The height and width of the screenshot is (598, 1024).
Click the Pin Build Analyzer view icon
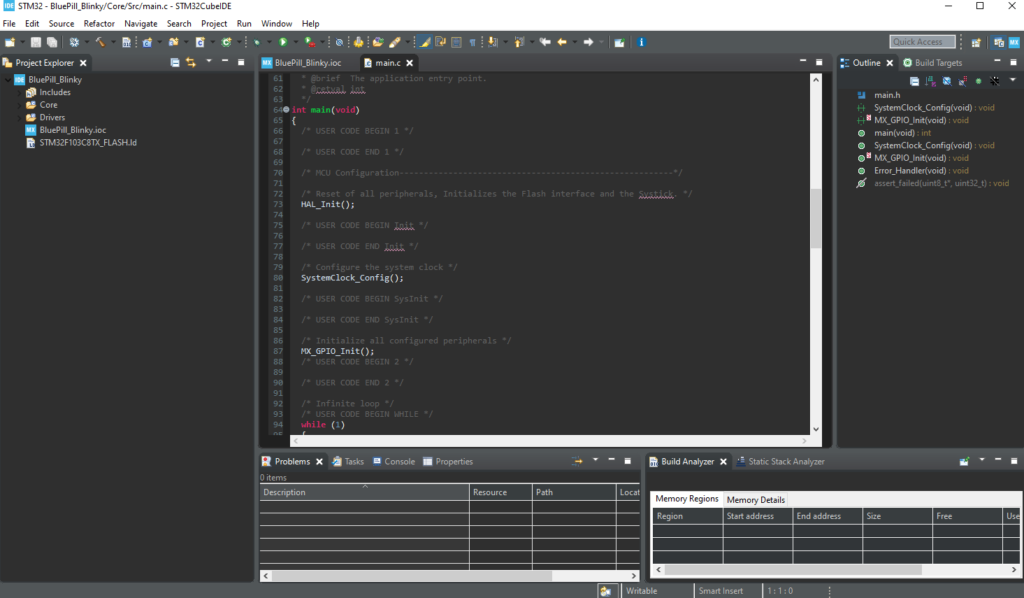click(964, 462)
